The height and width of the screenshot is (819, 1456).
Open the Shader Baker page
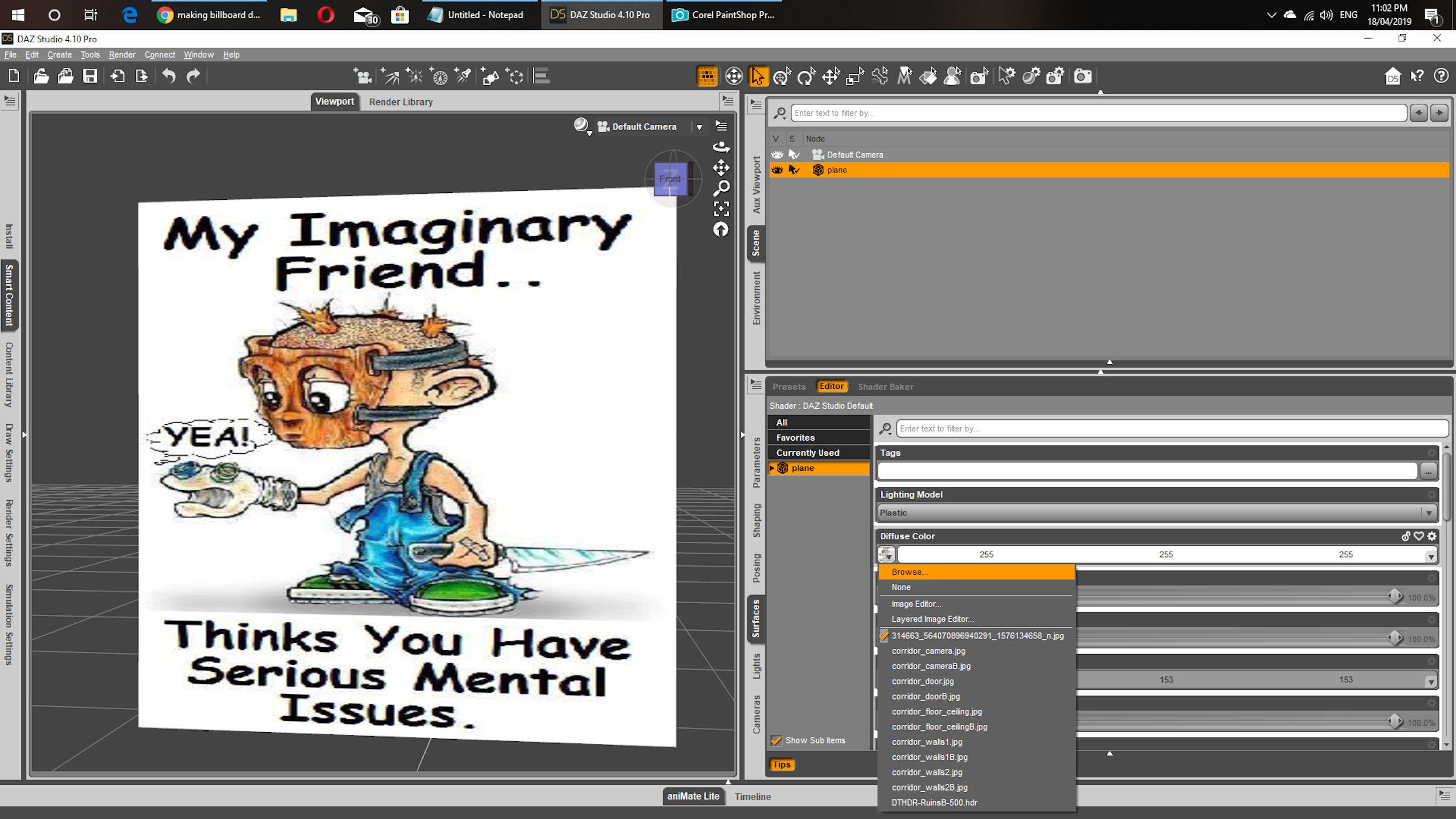point(886,387)
